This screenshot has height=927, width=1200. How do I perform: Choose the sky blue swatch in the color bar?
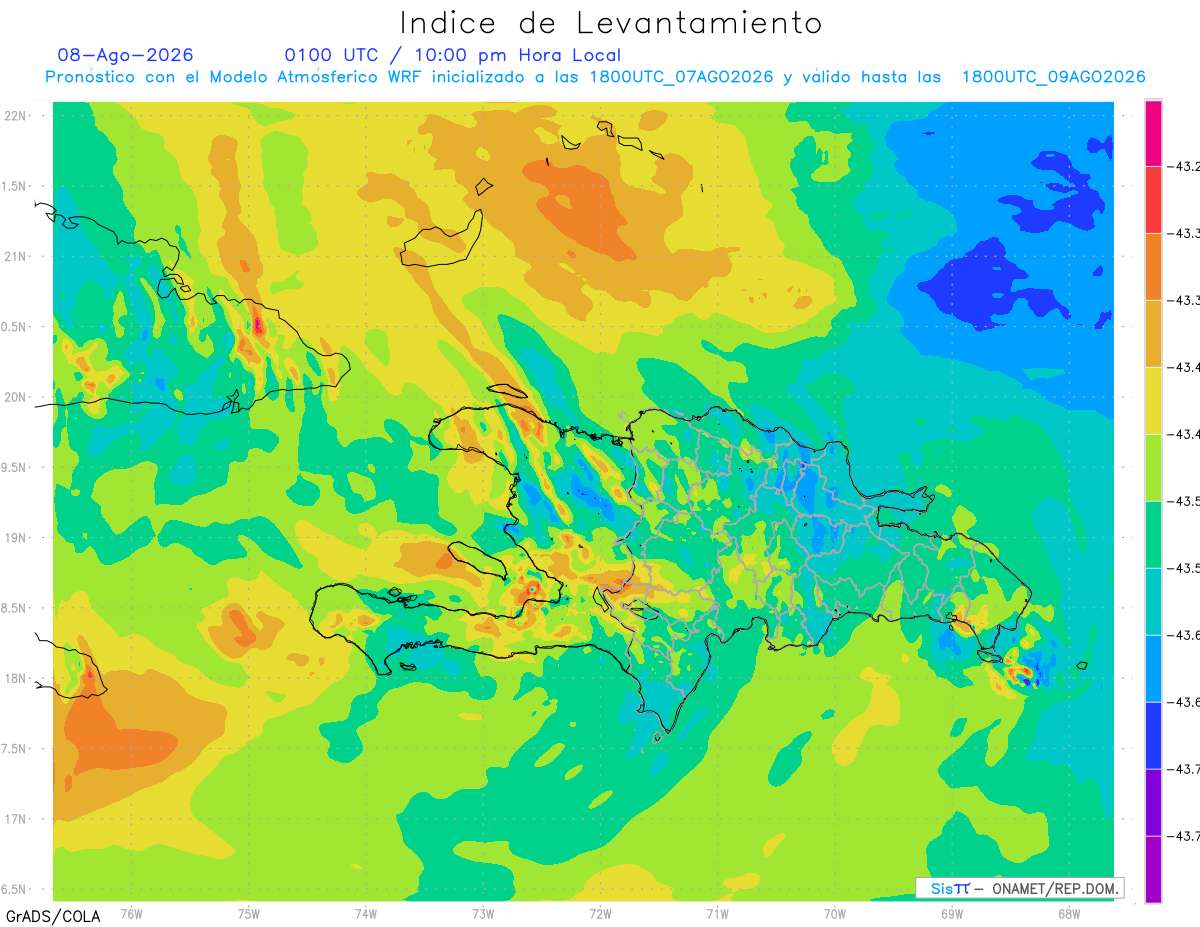1153,669
